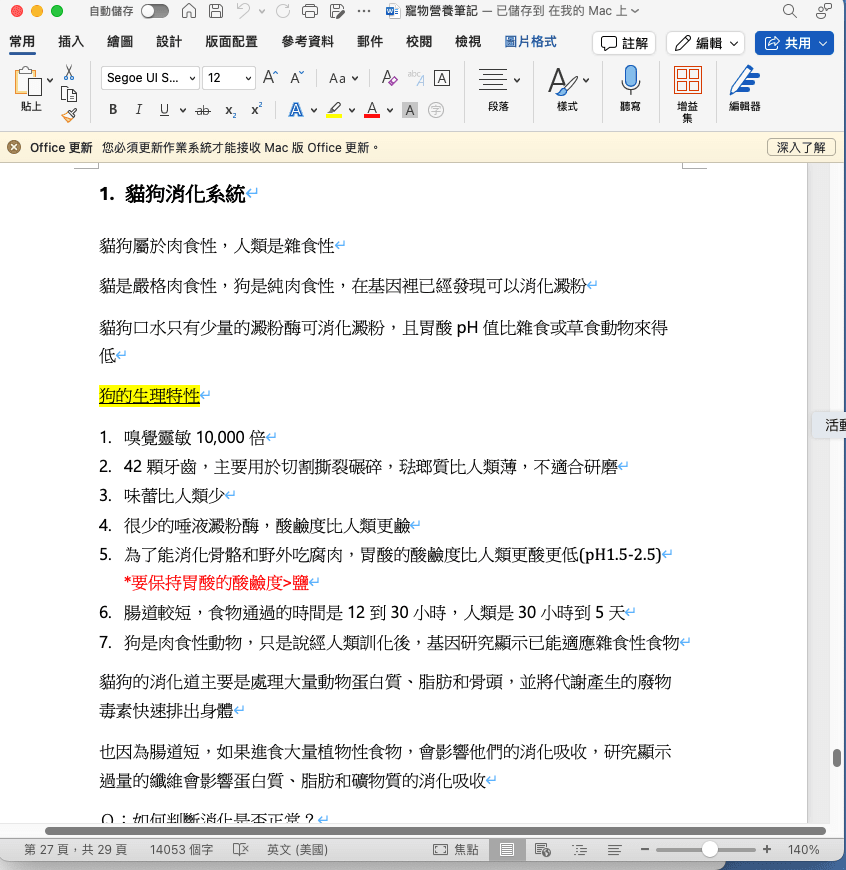The height and width of the screenshot is (870, 846).
Task: Toggle the AutoSave switch
Action: [155, 12]
